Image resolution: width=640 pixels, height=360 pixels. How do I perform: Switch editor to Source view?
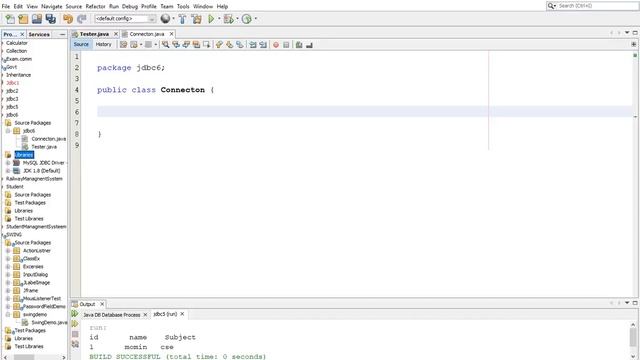coord(81,44)
